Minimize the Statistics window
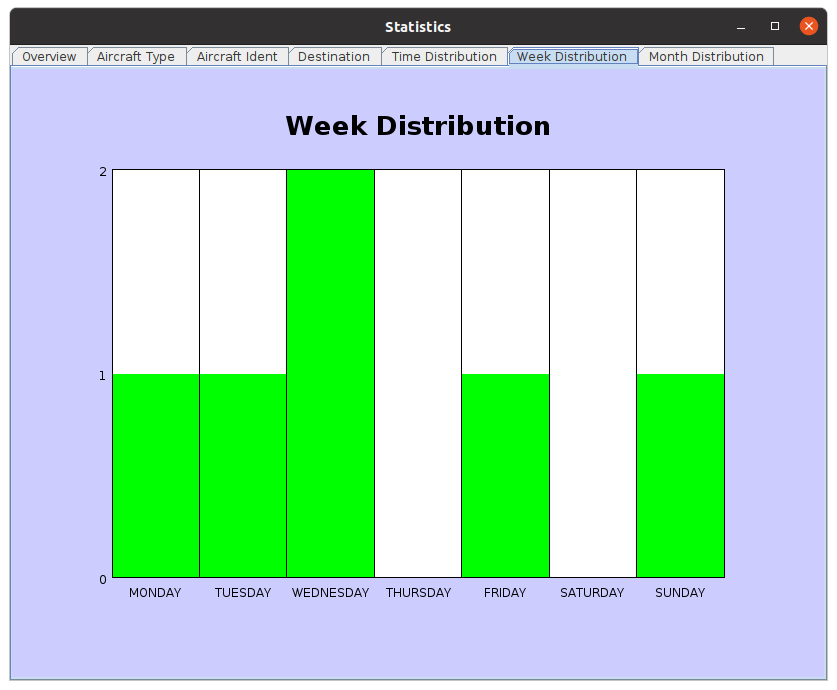The height and width of the screenshot is (690, 837). 741,27
